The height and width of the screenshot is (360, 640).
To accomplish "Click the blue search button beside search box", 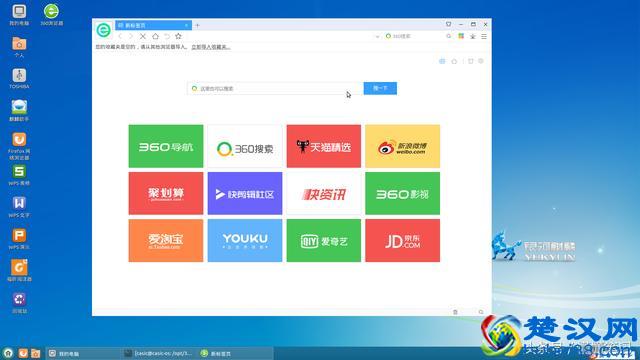I will pos(380,89).
